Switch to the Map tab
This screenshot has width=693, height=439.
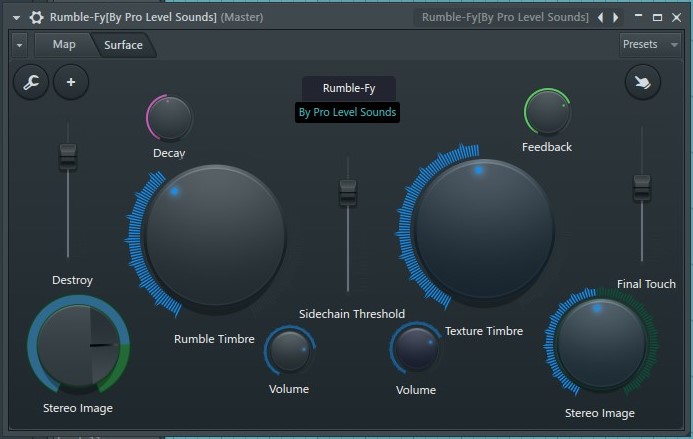pyautogui.click(x=64, y=45)
